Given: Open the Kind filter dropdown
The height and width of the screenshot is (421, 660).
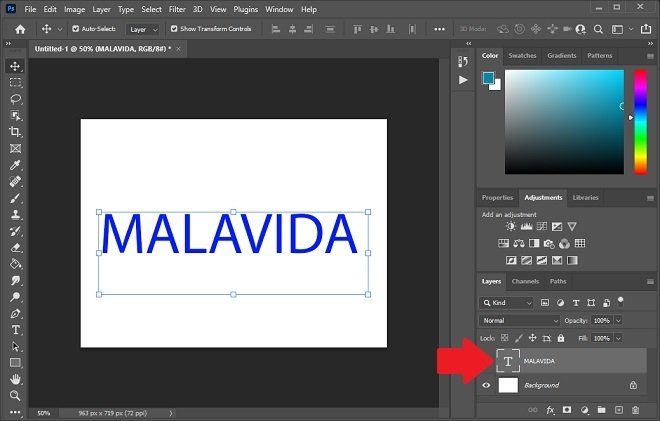Looking at the screenshot, I should point(506,303).
